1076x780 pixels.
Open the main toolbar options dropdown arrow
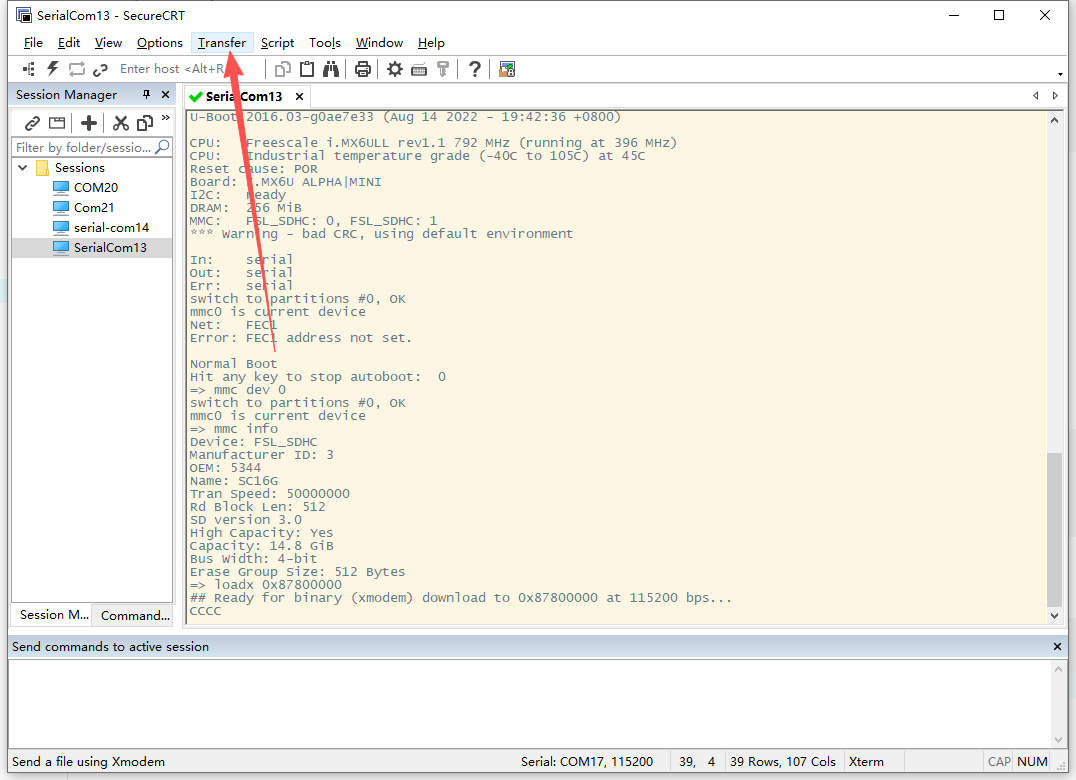[1060, 74]
